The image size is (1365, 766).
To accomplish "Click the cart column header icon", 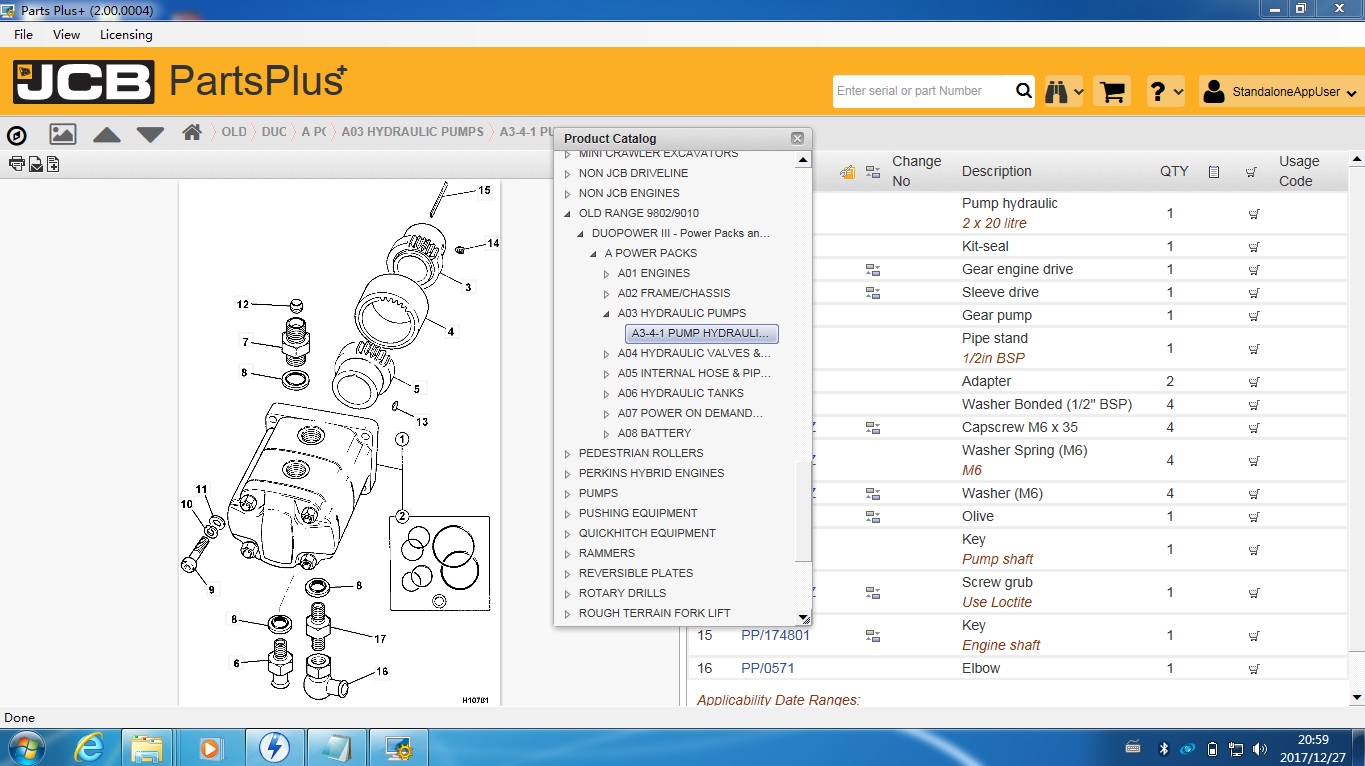I will click(x=1251, y=172).
